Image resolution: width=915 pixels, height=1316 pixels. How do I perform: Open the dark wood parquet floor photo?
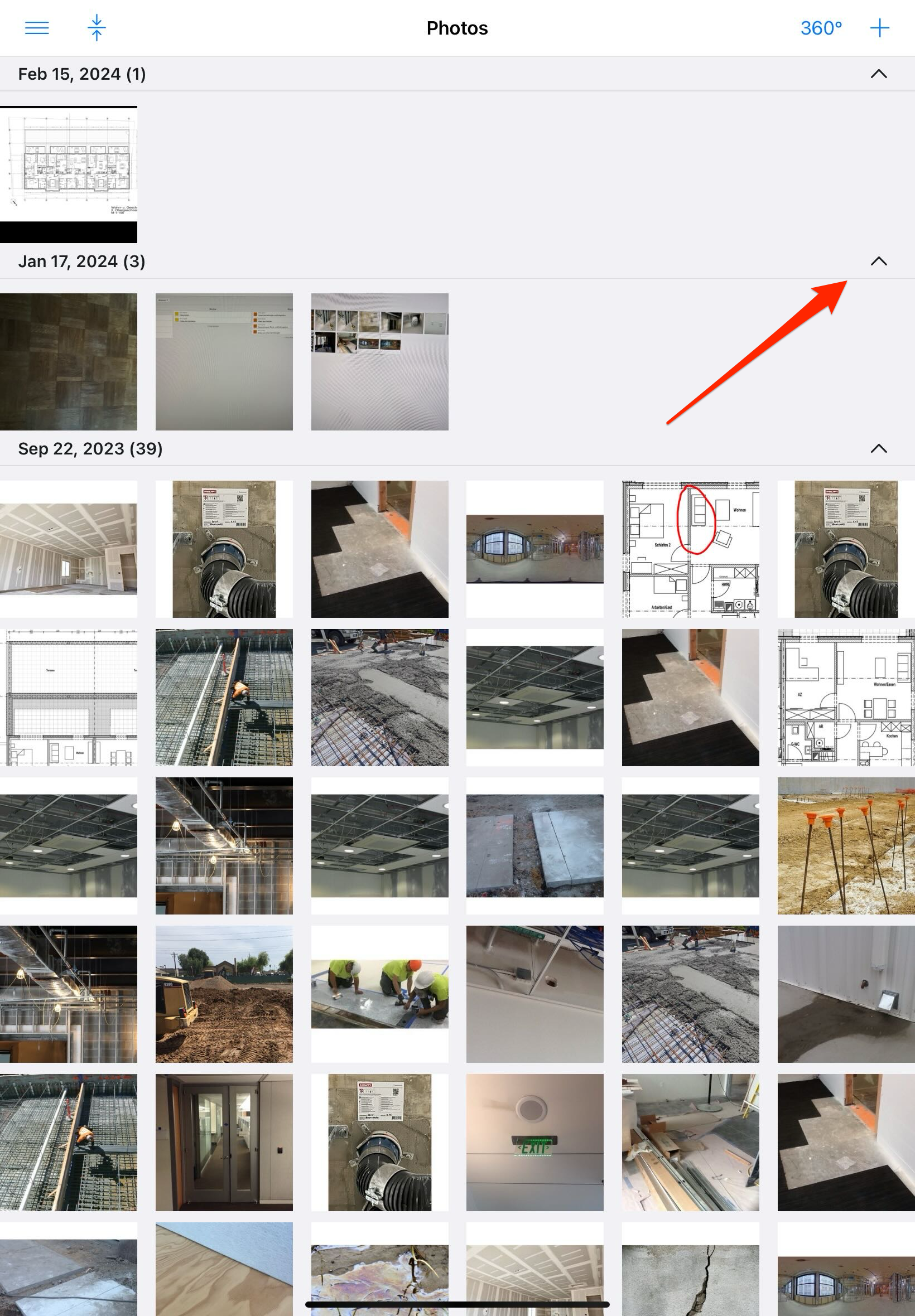[68, 361]
